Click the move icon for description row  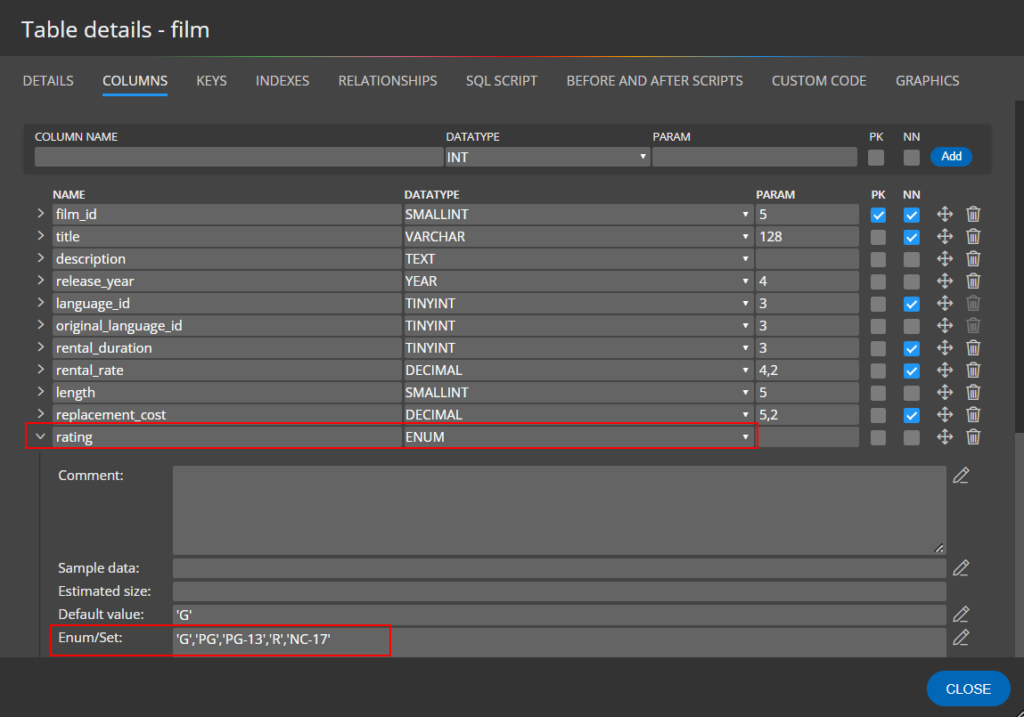coord(944,259)
